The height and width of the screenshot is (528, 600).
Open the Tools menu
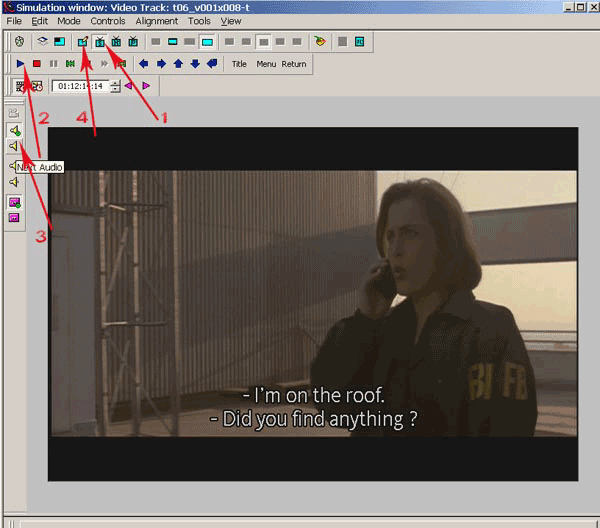tap(199, 21)
